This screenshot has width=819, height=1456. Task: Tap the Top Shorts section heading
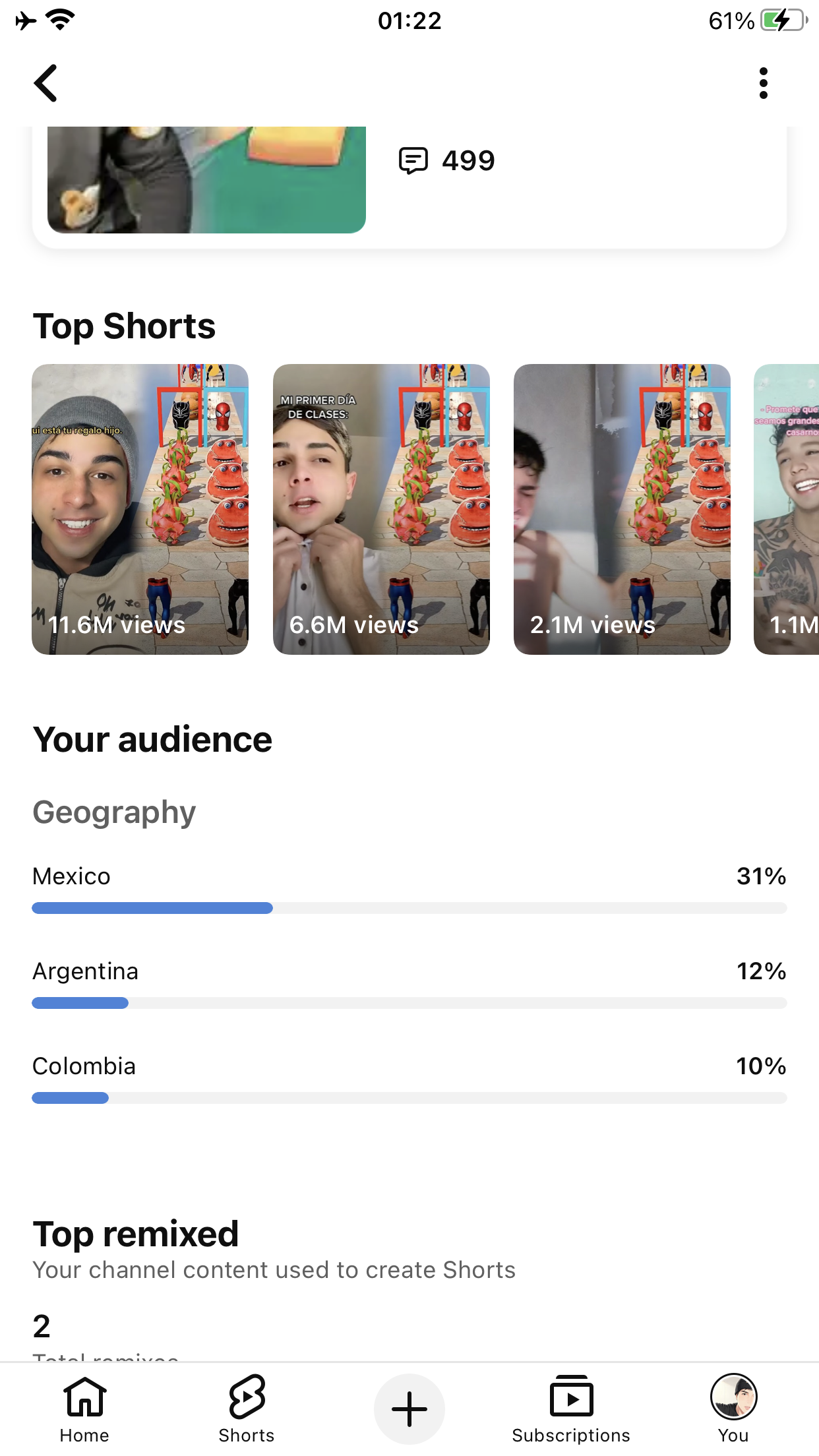[124, 326]
